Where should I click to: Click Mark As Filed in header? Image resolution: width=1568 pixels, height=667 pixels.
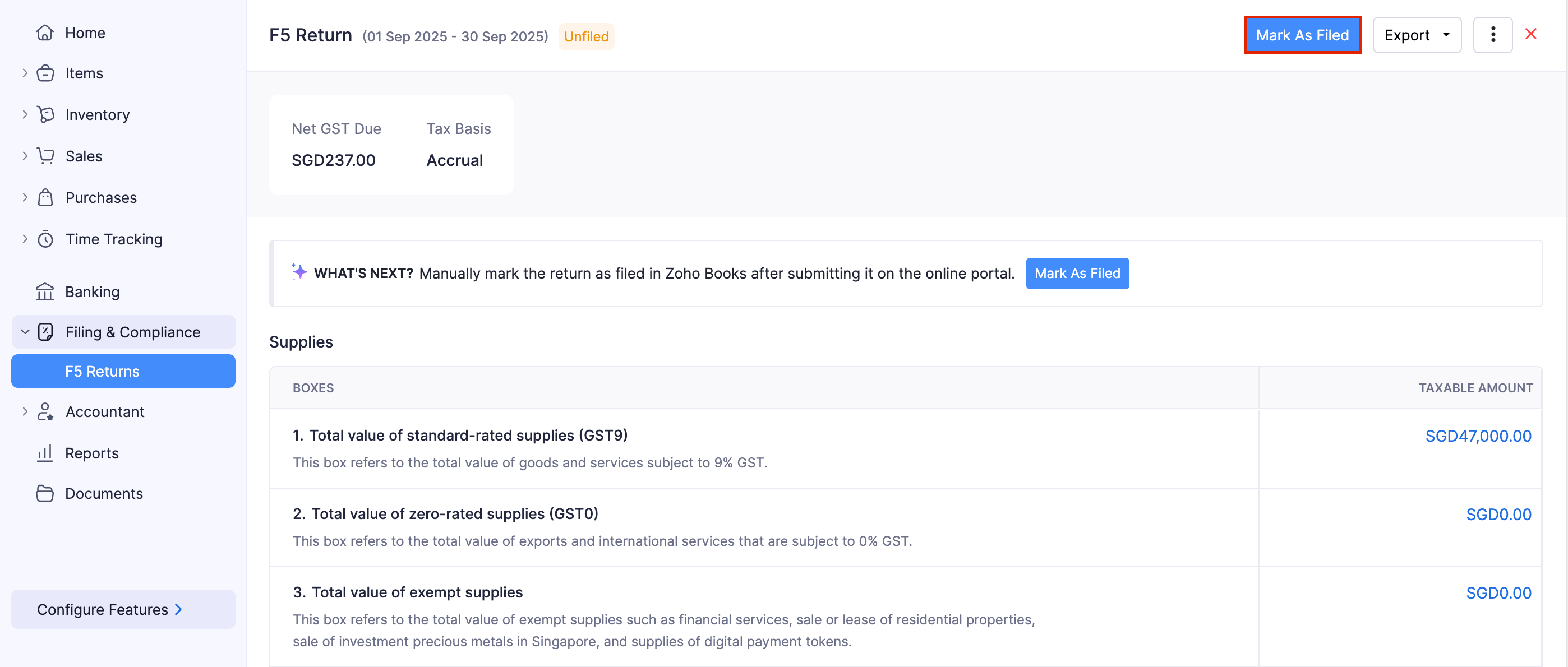[1302, 35]
